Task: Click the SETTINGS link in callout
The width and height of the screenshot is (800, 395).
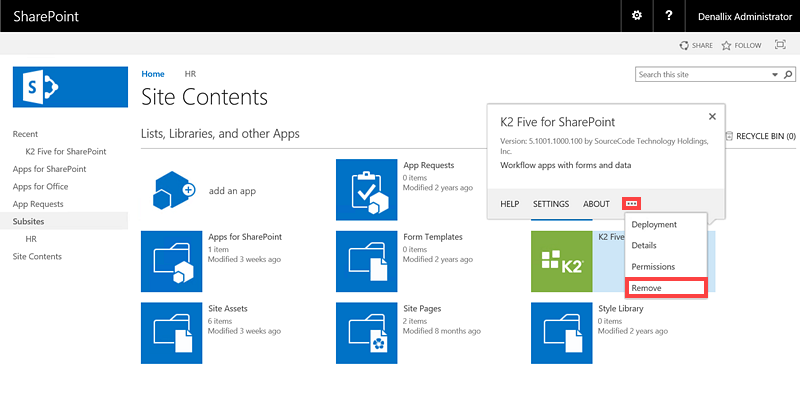Action: point(551,204)
